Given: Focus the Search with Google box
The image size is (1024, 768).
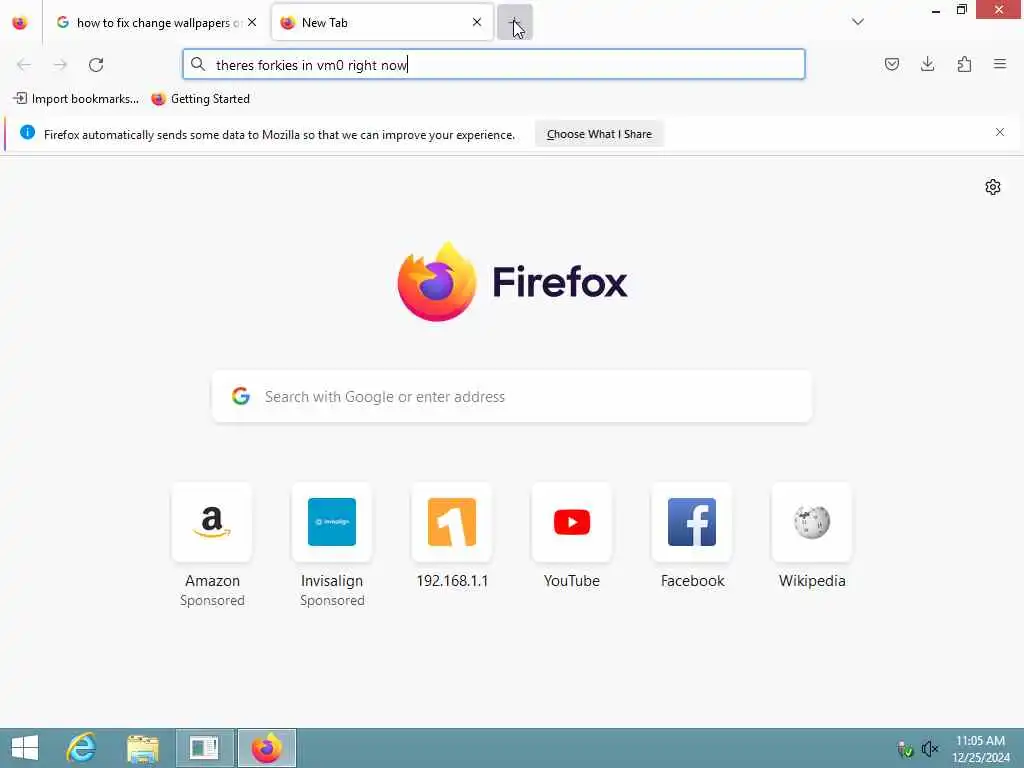Looking at the screenshot, I should pos(512,396).
